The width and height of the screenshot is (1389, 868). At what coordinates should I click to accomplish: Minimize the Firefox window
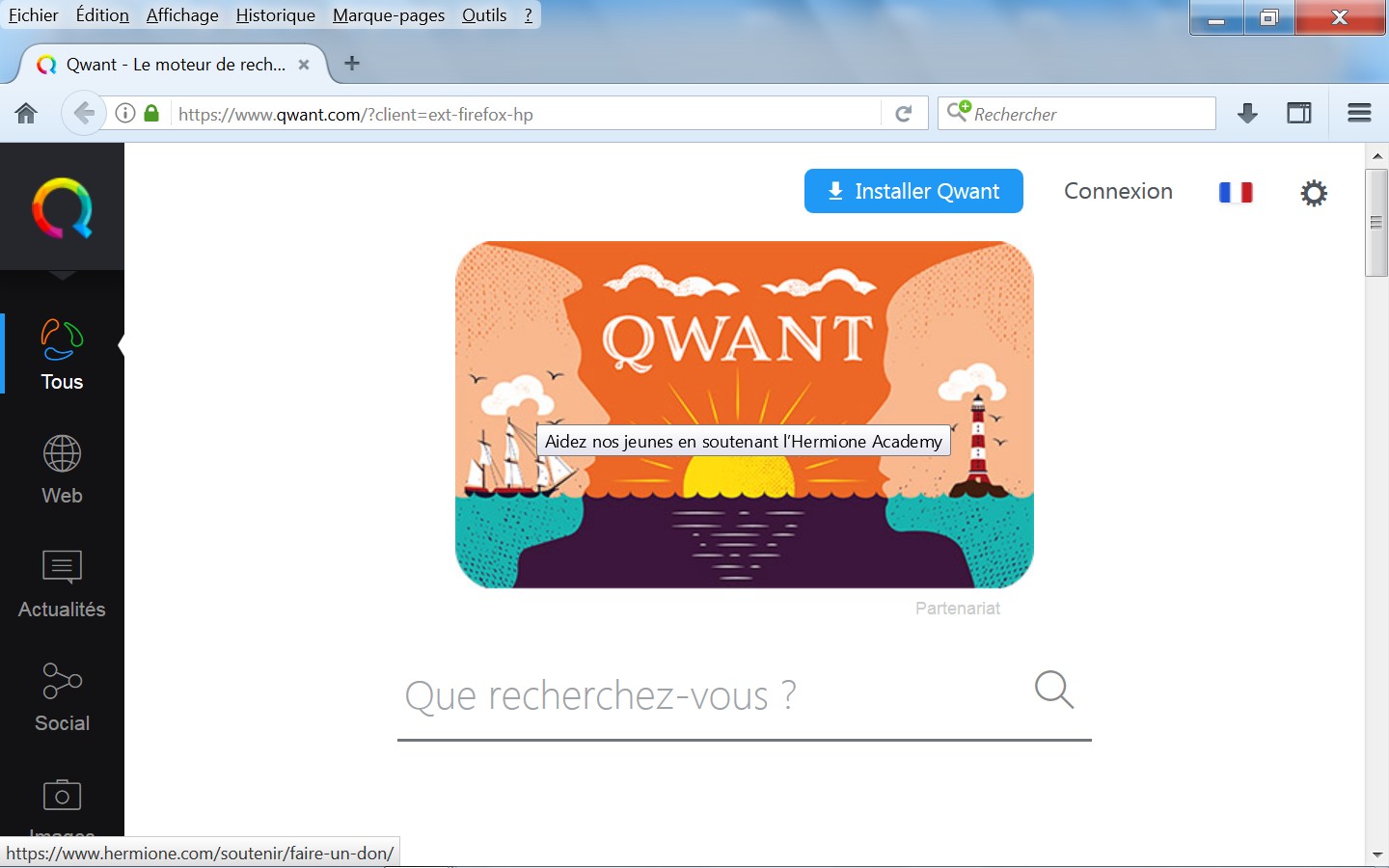[1216, 17]
